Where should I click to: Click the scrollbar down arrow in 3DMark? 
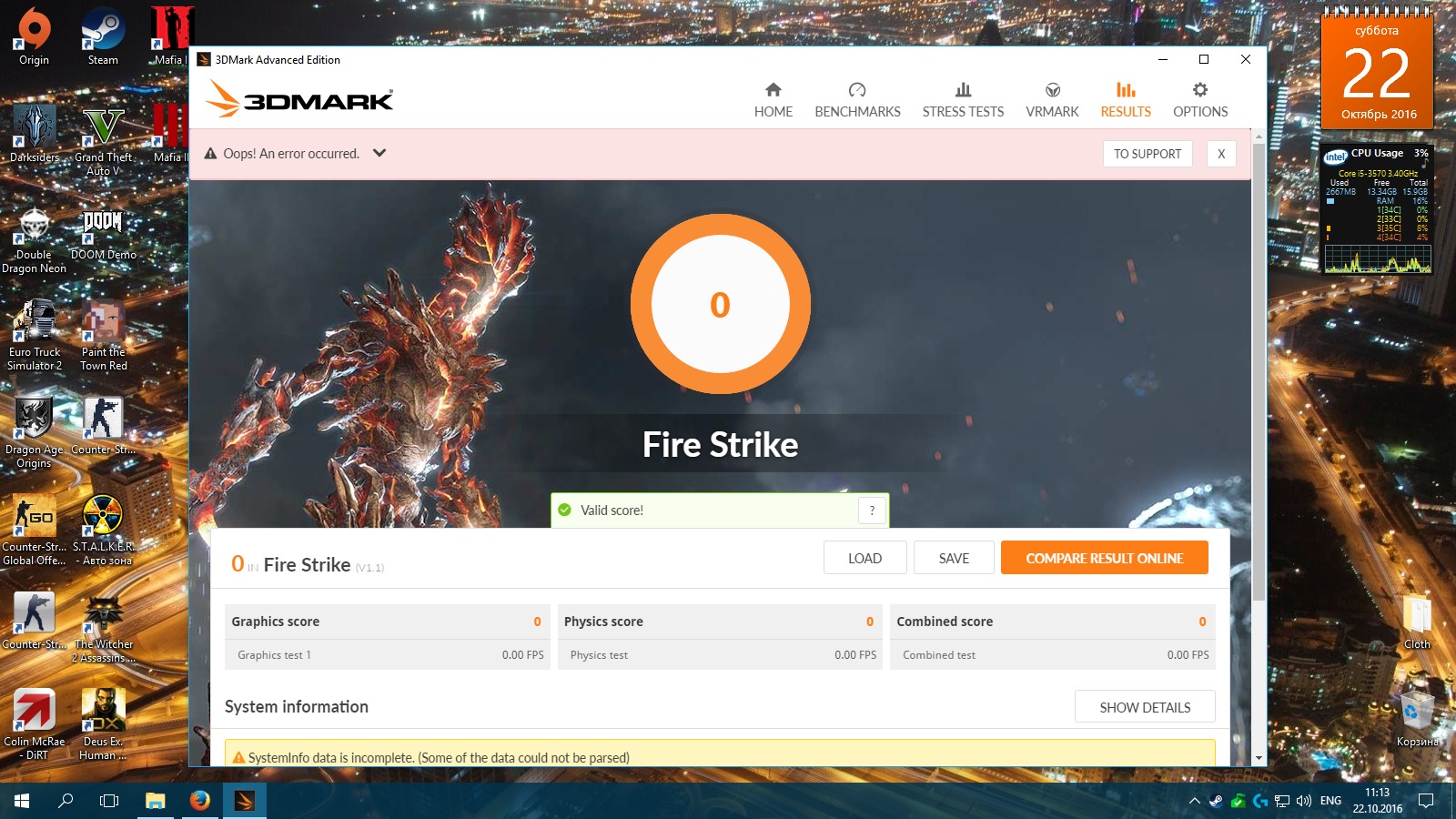[1259, 758]
